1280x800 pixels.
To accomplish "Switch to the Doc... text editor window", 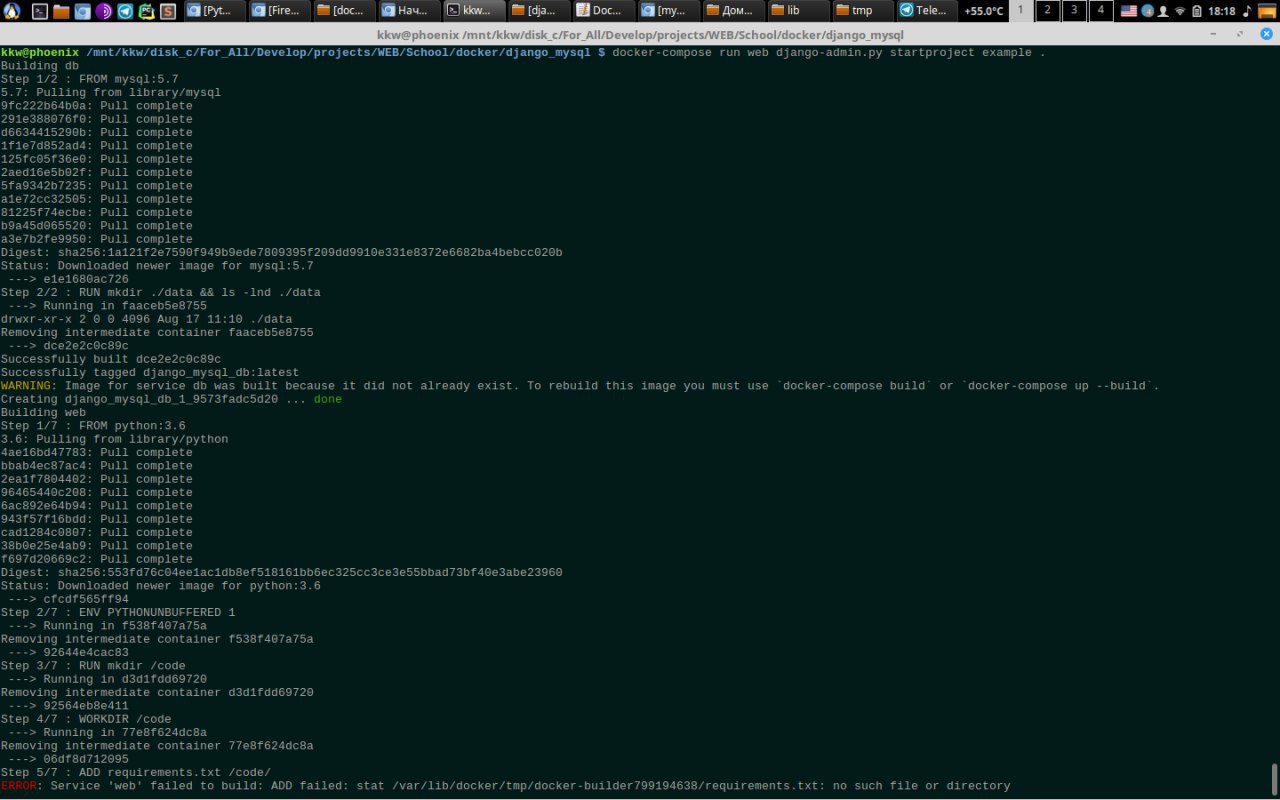I will pyautogui.click(x=605, y=11).
